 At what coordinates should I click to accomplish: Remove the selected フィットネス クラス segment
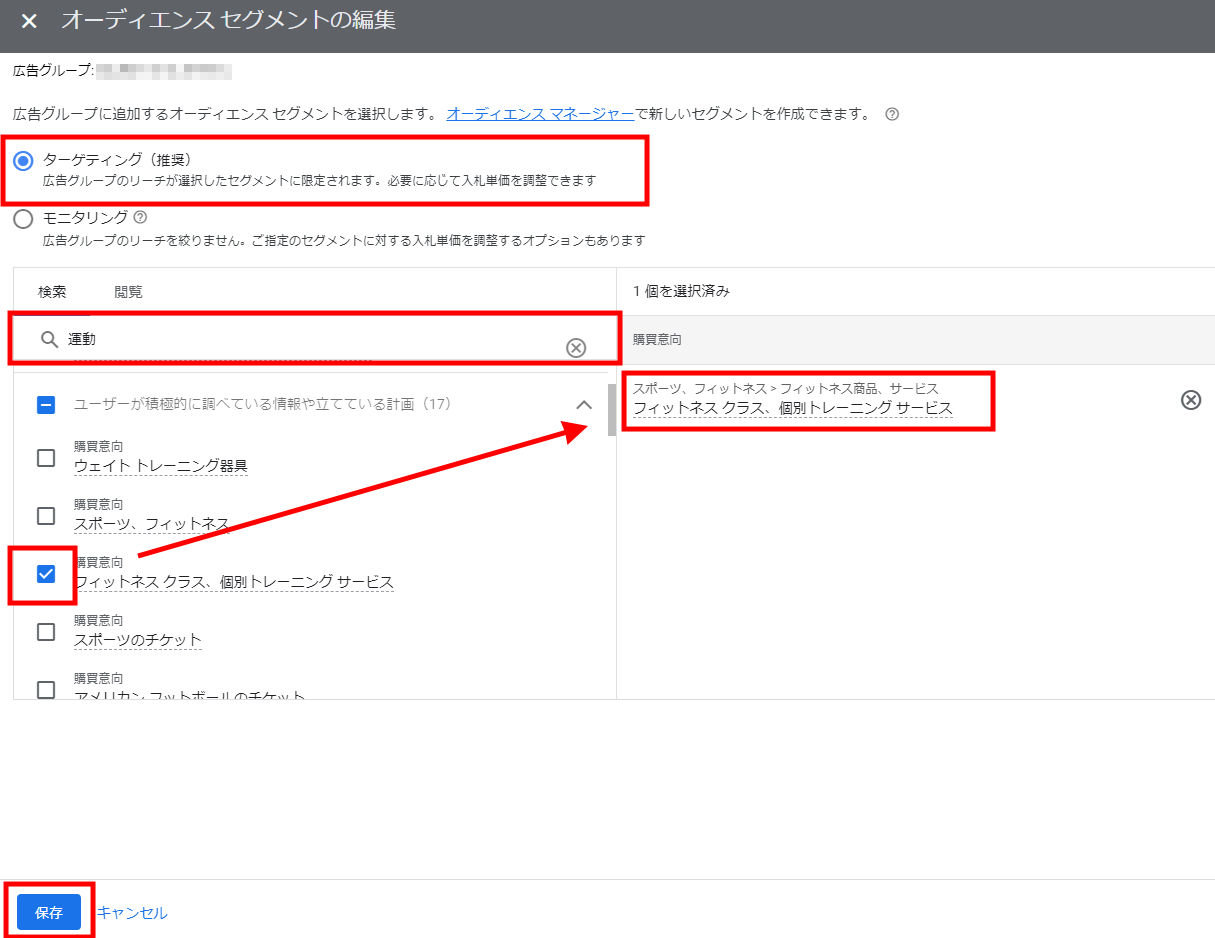[1190, 400]
